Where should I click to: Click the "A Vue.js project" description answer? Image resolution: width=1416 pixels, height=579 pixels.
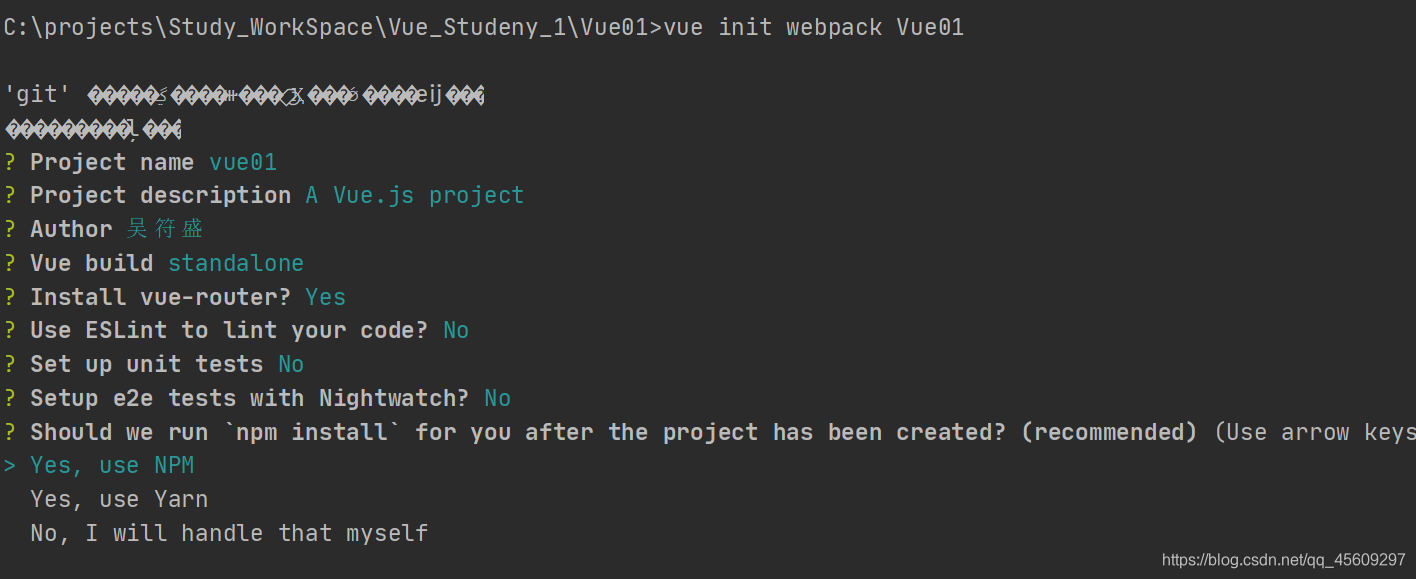tap(414, 195)
